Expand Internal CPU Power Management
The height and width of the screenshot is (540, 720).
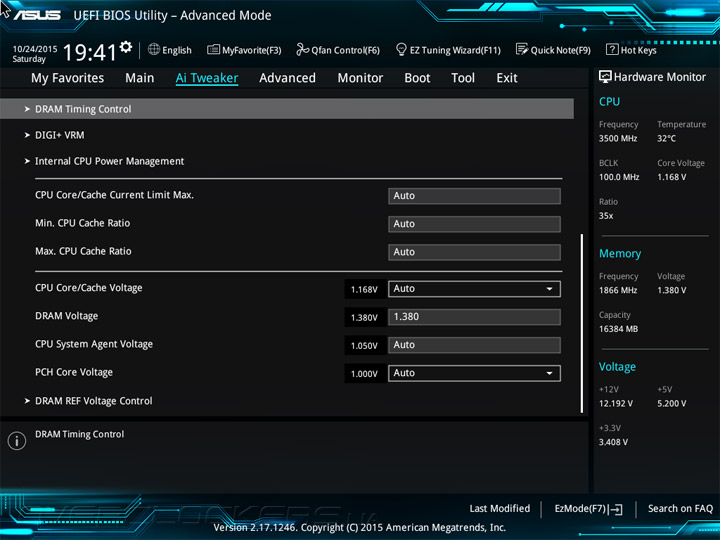(104, 161)
